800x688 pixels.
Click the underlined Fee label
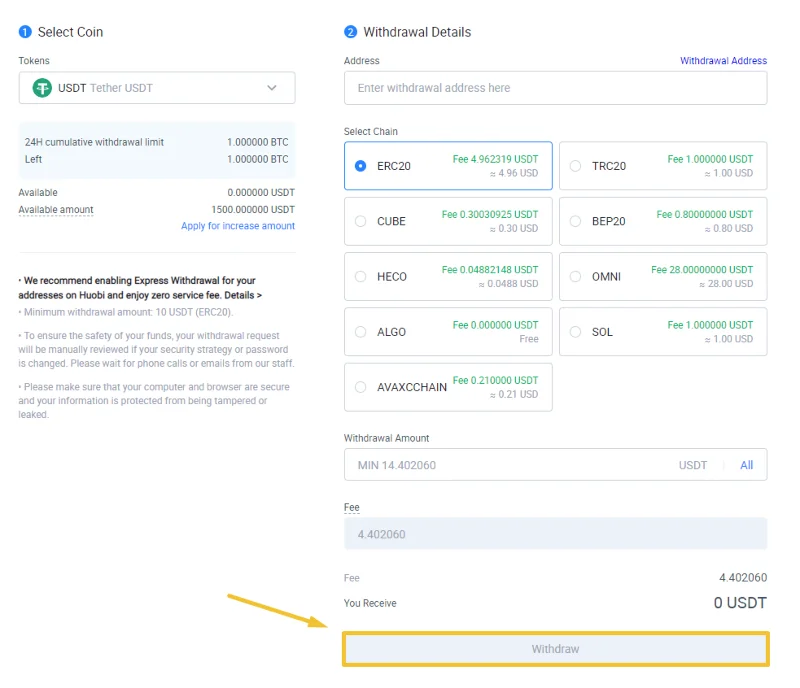[x=352, y=507]
